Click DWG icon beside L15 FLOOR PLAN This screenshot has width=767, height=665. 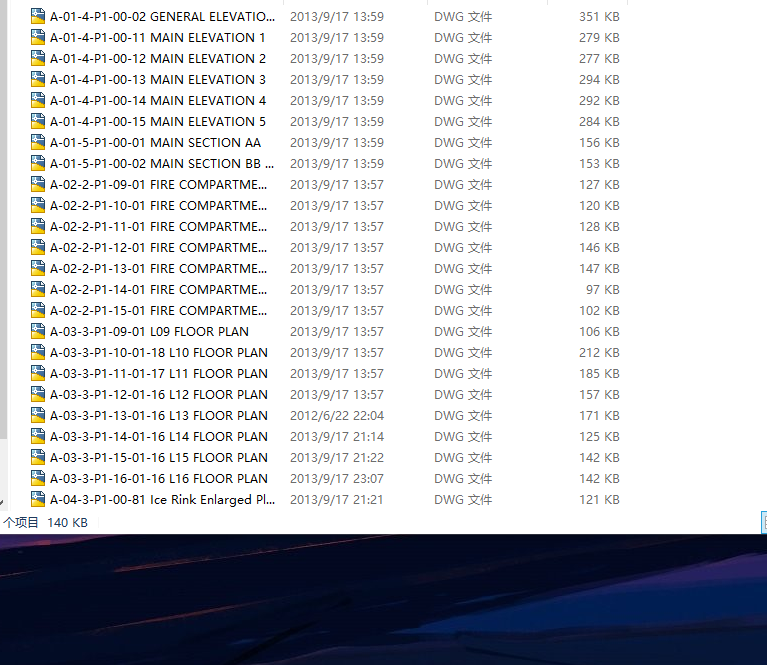(38, 458)
